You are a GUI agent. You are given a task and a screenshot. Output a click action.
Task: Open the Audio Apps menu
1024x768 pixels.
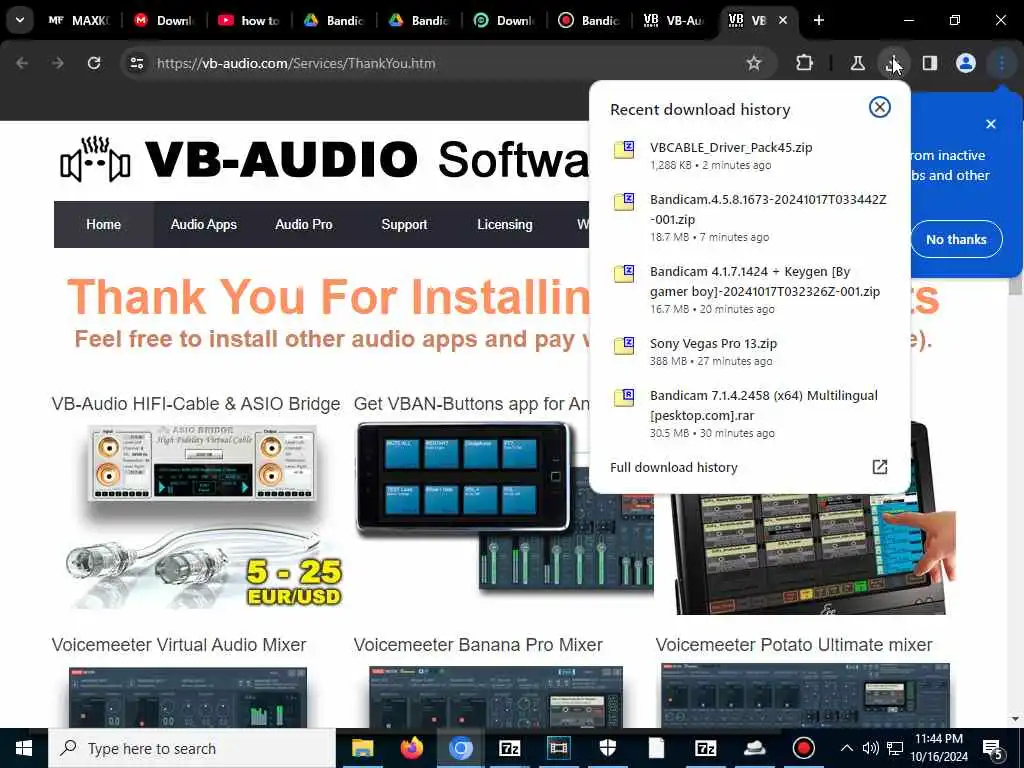click(204, 224)
